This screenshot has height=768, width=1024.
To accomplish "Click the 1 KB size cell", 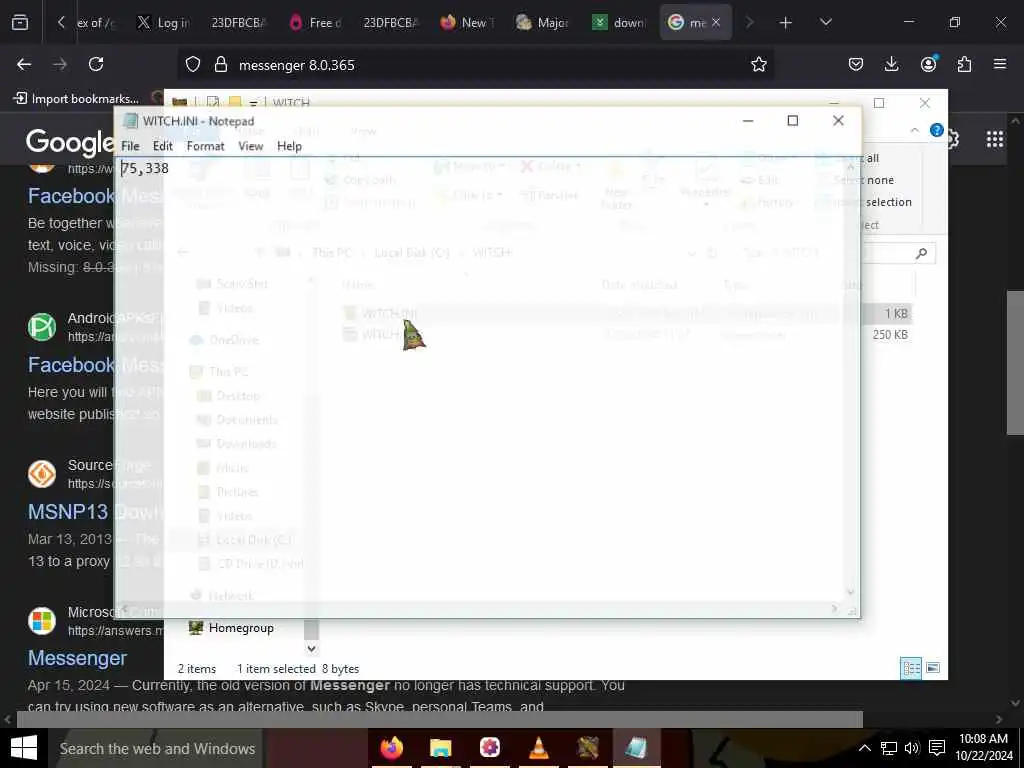I will click(896, 313).
